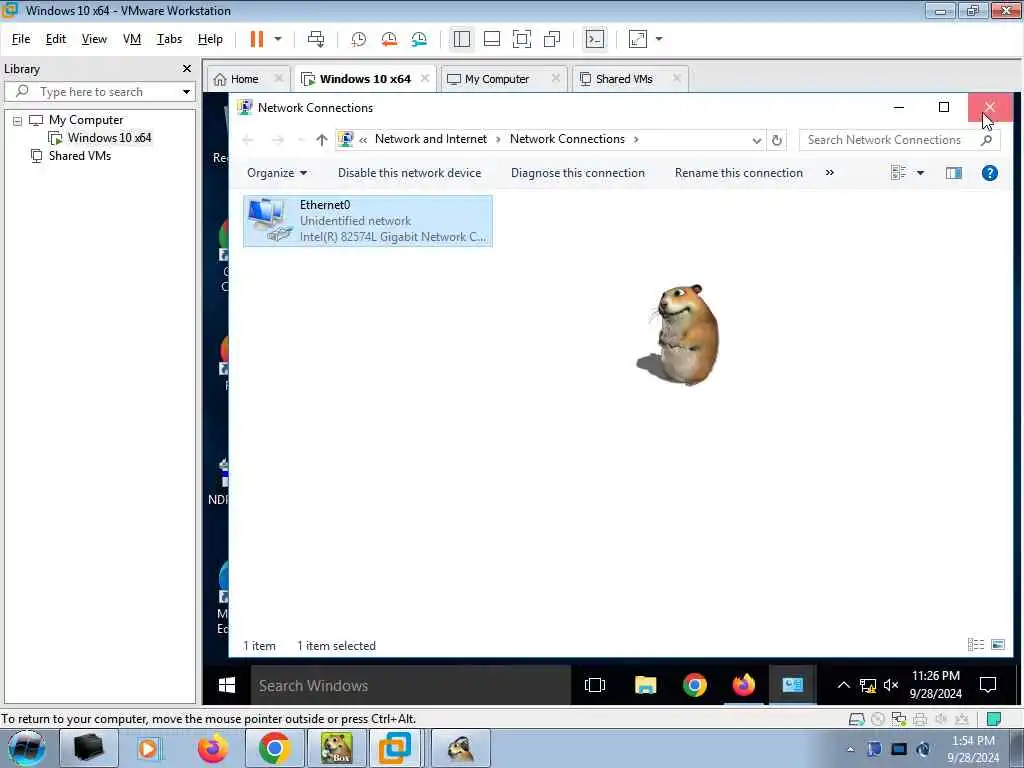The image size is (1024, 768).
Task: Switch to Unity mode
Action: pos(552,39)
